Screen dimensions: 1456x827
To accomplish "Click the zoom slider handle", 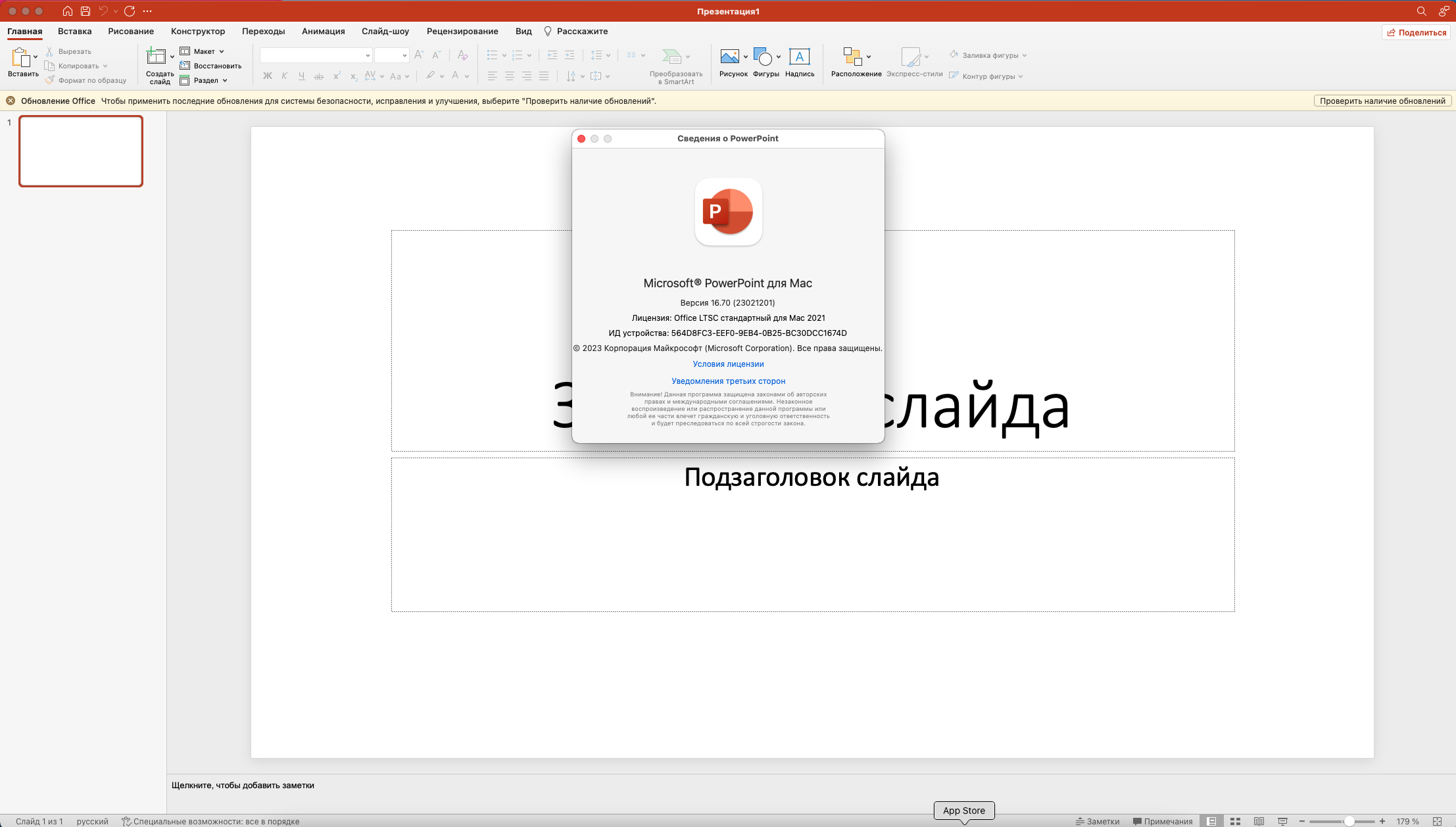I will pos(1349,821).
